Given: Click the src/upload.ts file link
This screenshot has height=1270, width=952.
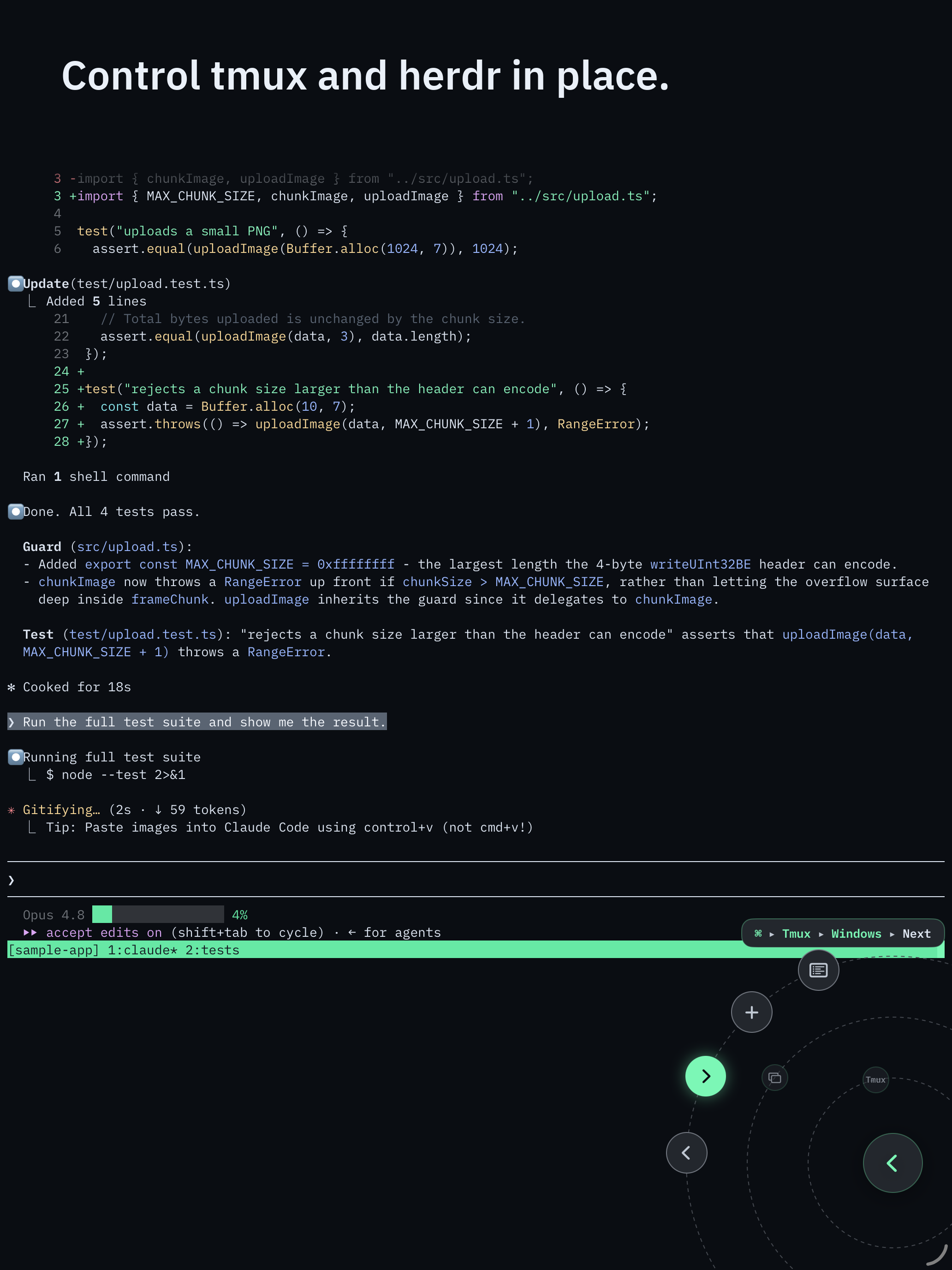Looking at the screenshot, I should [127, 546].
